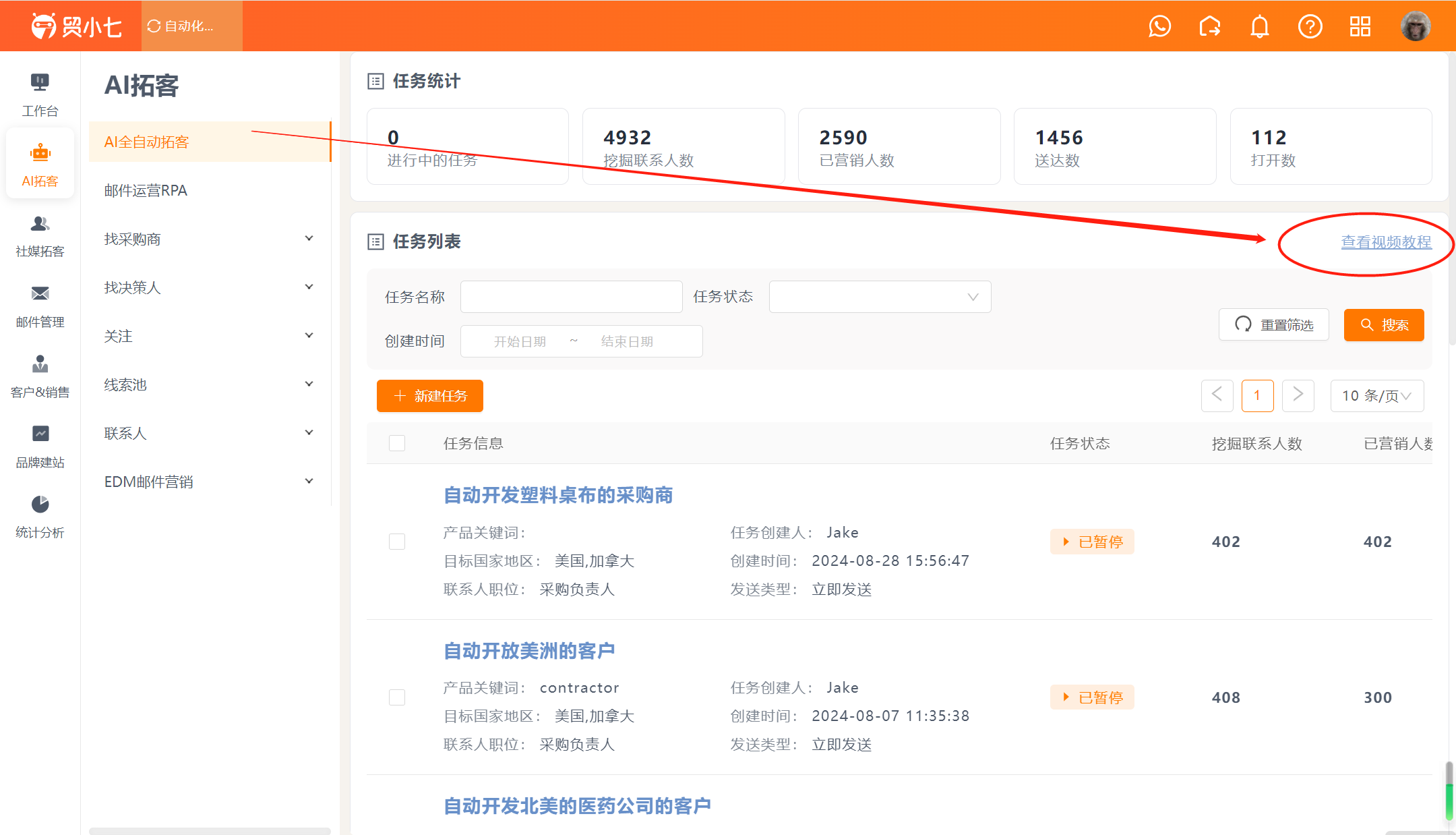Click the share/forward icon in header
Image resolution: width=1456 pixels, height=835 pixels.
click(1210, 26)
